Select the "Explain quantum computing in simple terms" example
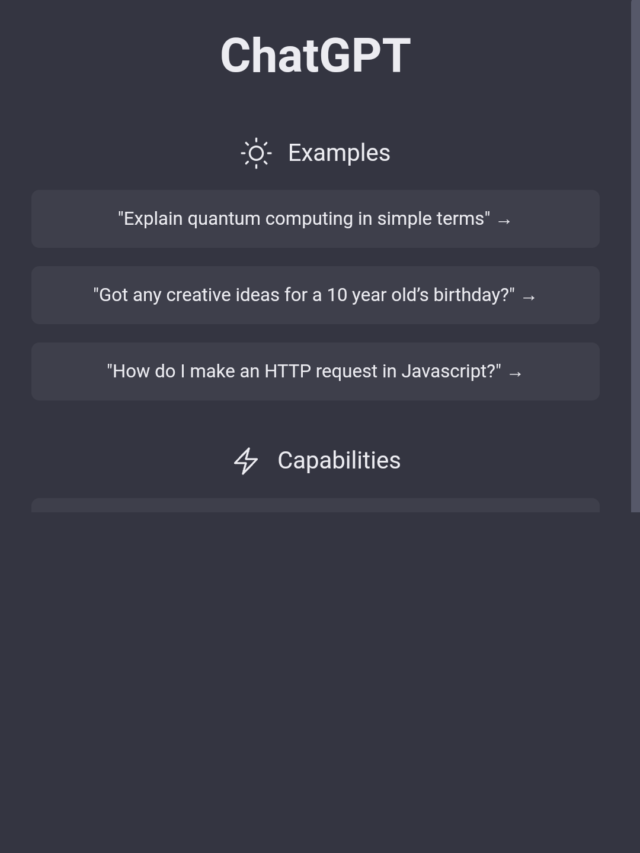 [x=315, y=219]
